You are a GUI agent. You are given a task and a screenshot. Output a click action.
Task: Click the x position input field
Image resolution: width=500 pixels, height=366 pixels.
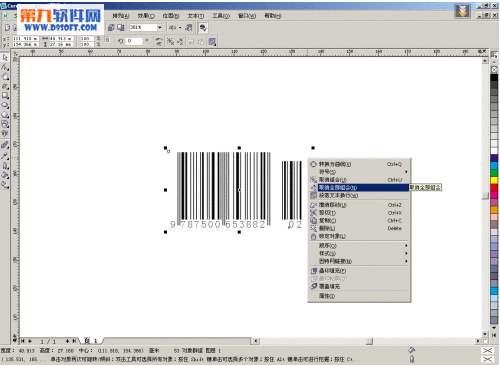25,39
